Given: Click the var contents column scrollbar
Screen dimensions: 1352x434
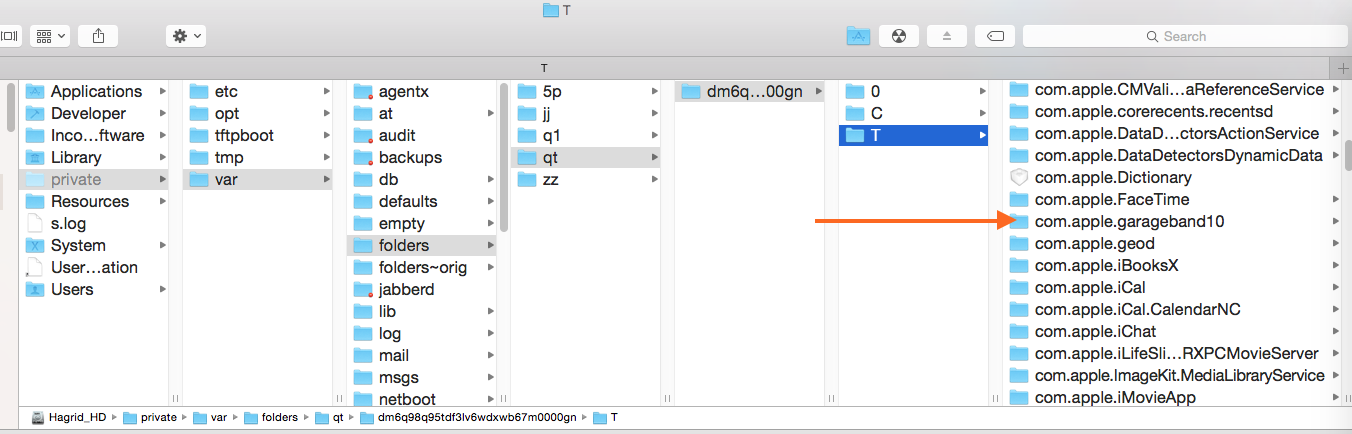Looking at the screenshot, I should [503, 156].
